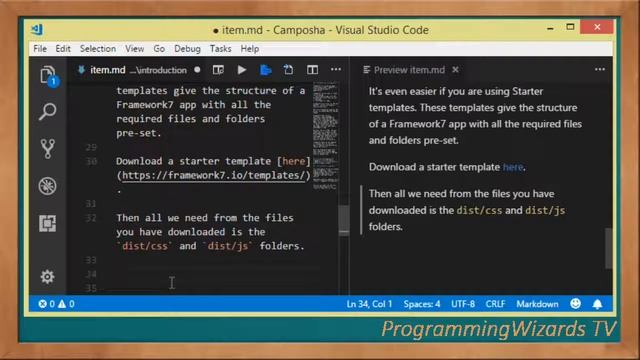Click line number 34 in the gutter

91,274
